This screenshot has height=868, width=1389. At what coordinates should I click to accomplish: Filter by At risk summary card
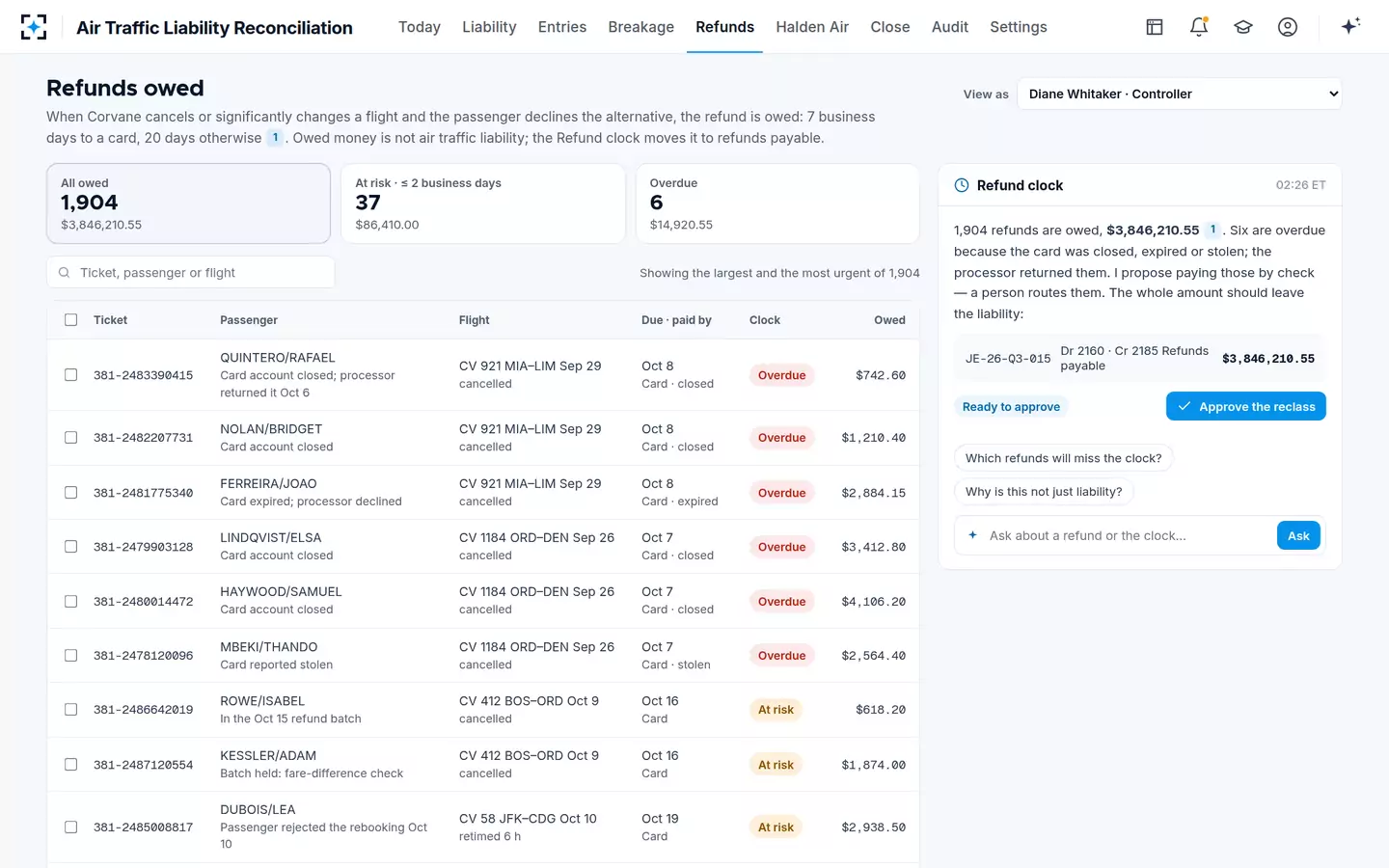pos(483,203)
